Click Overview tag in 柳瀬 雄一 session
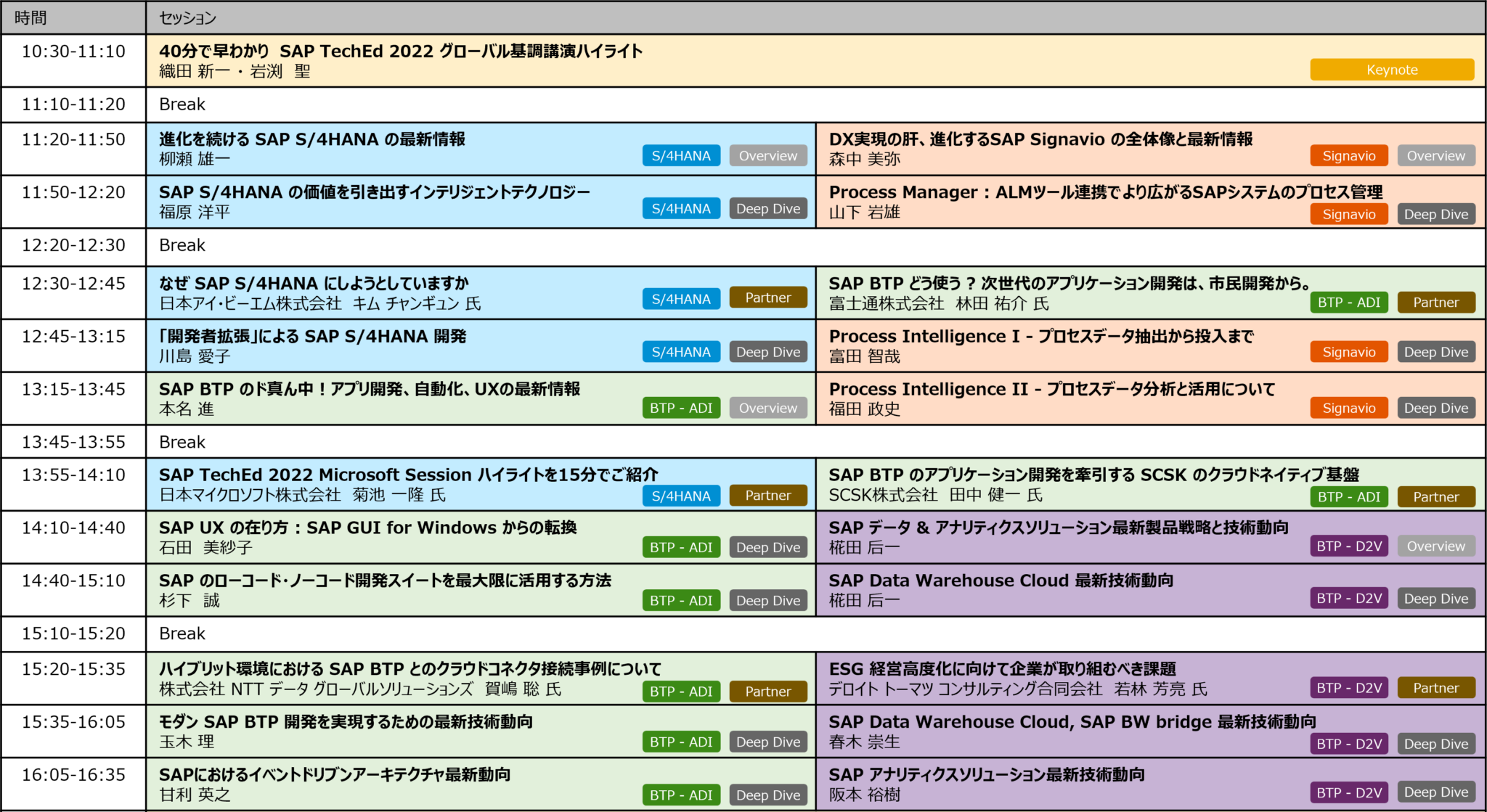The height and width of the screenshot is (812, 1487). point(768,156)
